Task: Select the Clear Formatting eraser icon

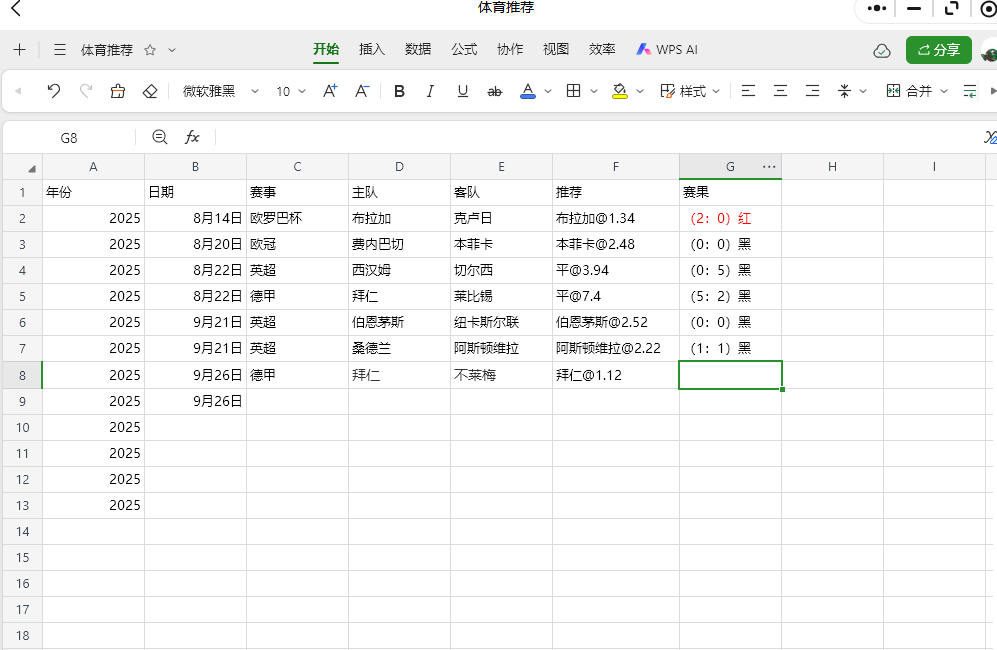Action: click(x=149, y=90)
